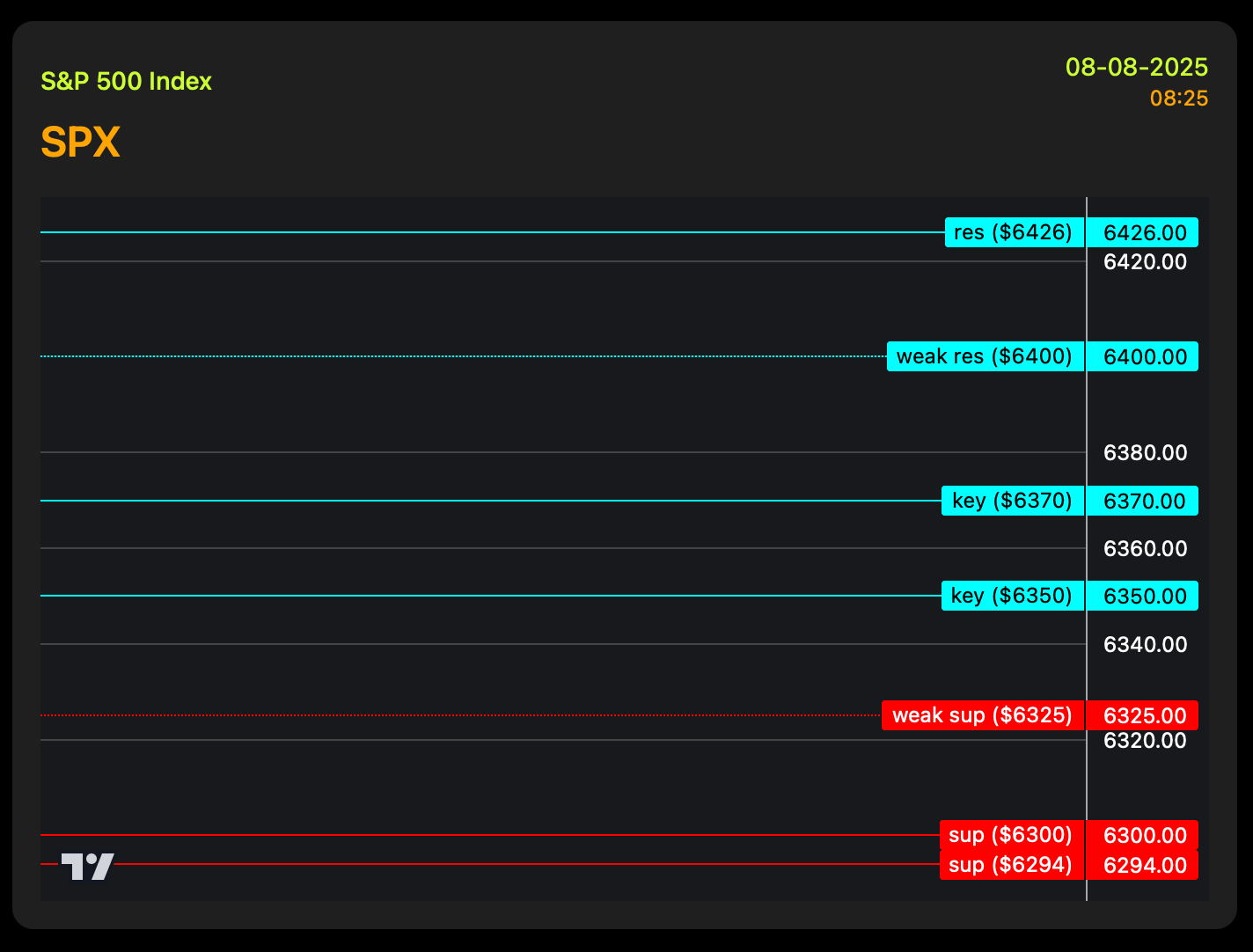Image resolution: width=1253 pixels, height=952 pixels.
Task: Click the 6325.00 red price tag
Action: point(1143,715)
